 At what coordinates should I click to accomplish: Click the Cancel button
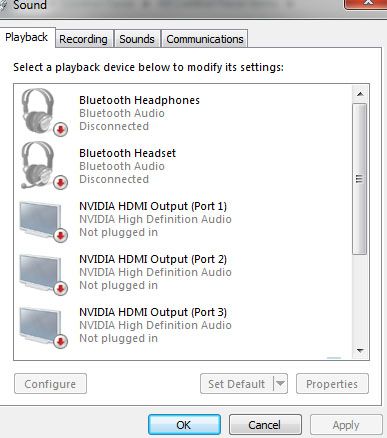coord(265,425)
